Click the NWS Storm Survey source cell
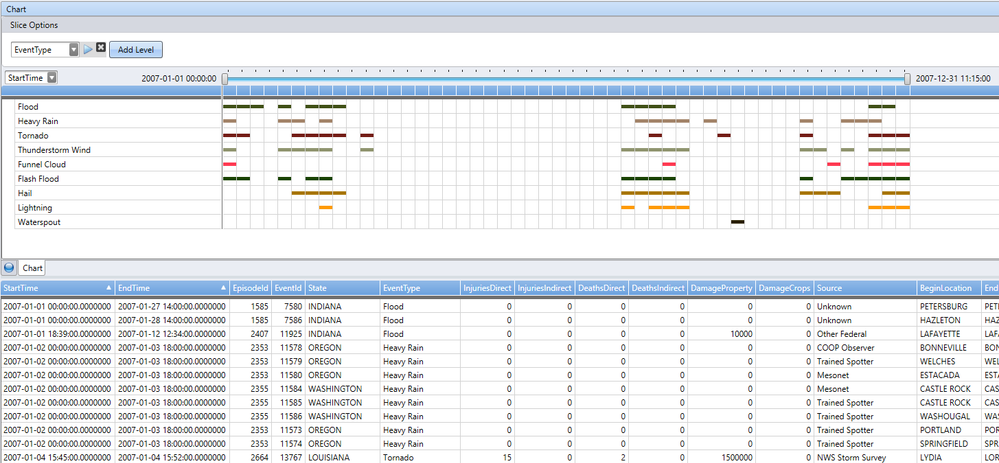 [x=866, y=458]
